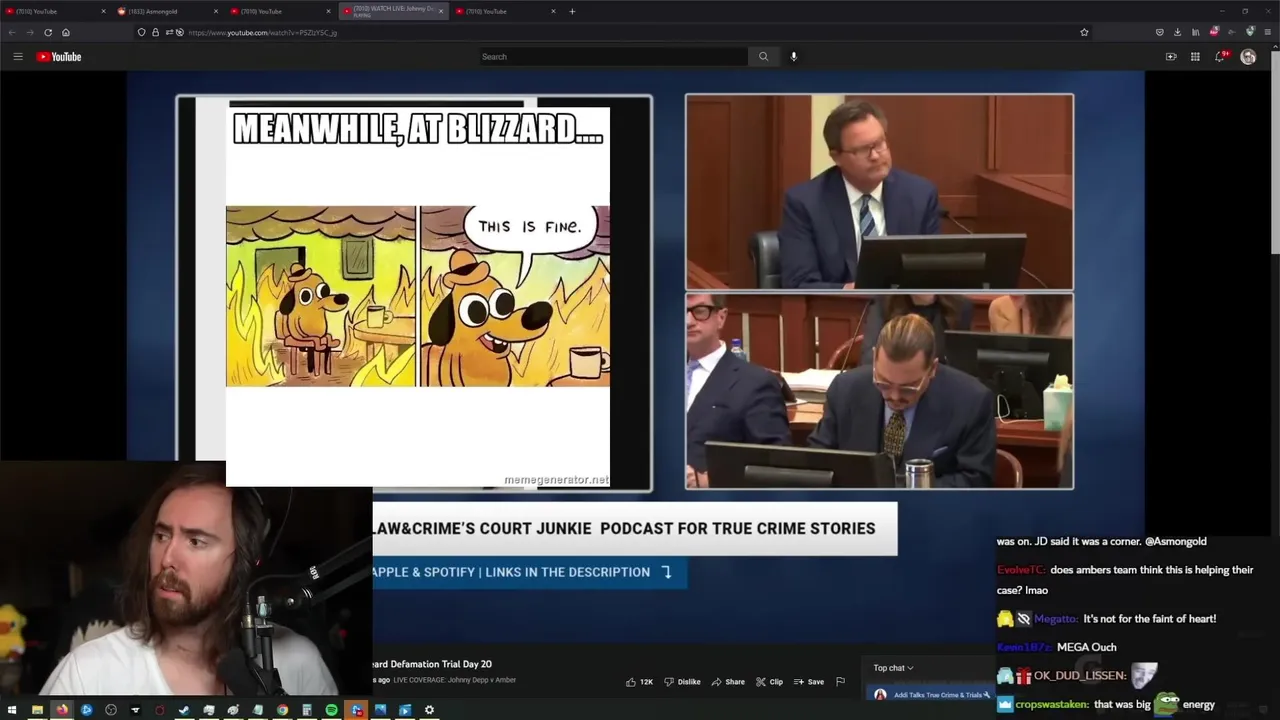This screenshot has height=720, width=1280.
Task: Close the (1833) Asmongold tab
Action: [x=216, y=11]
